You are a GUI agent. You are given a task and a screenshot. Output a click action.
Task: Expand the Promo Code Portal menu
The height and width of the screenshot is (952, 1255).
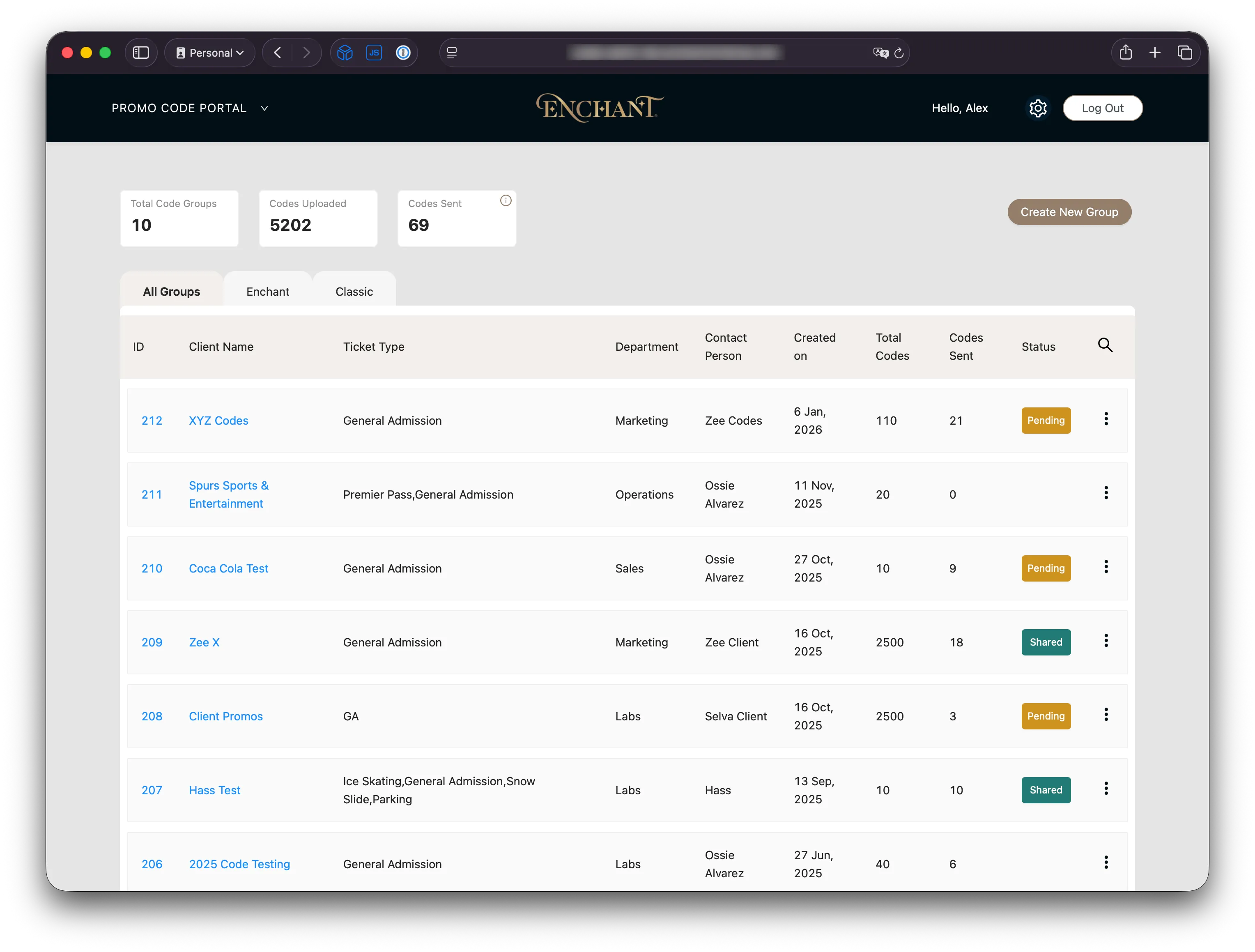pyautogui.click(x=189, y=108)
